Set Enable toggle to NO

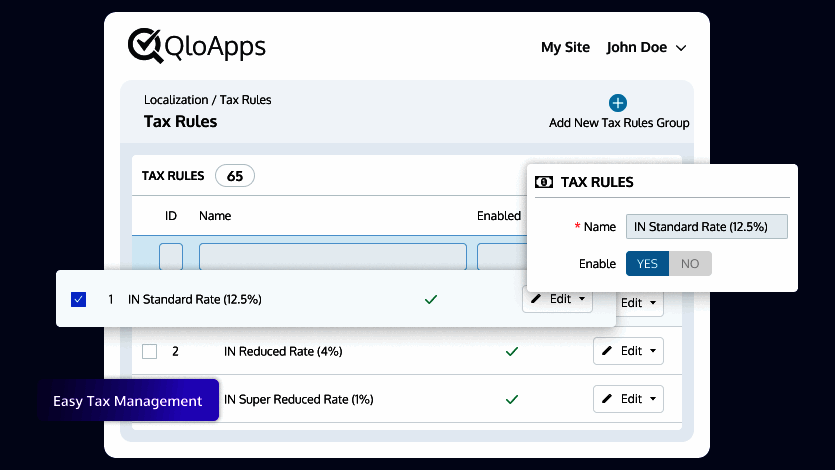coord(690,264)
